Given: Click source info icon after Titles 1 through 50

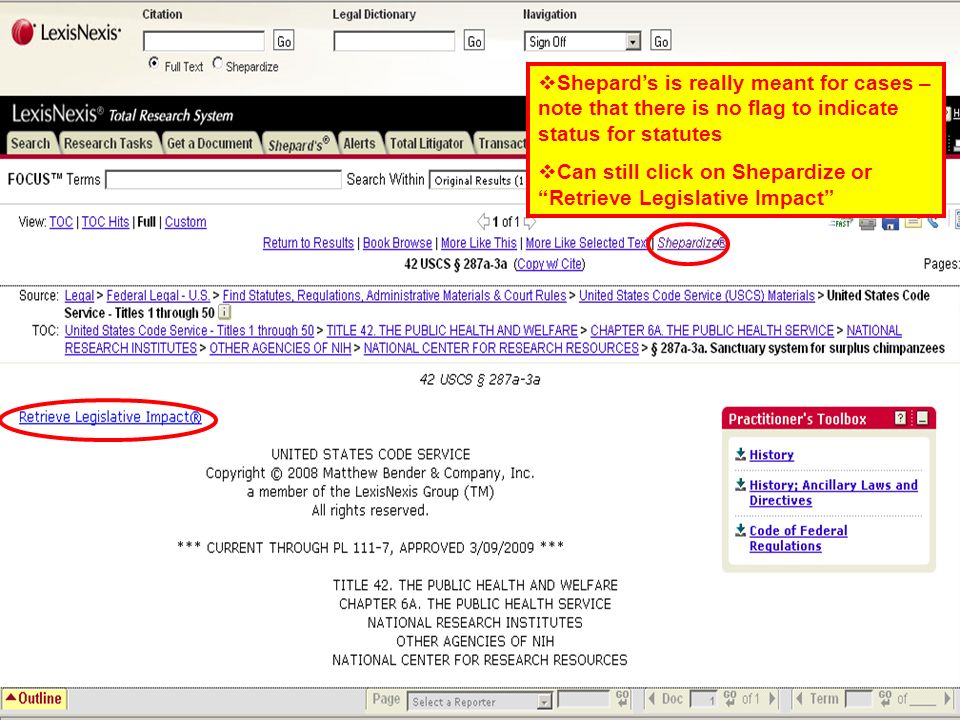Looking at the screenshot, I should [x=225, y=312].
